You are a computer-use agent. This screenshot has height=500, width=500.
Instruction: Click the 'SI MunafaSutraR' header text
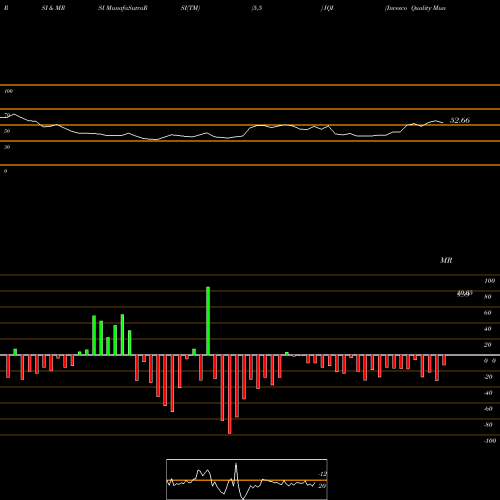point(123,8)
